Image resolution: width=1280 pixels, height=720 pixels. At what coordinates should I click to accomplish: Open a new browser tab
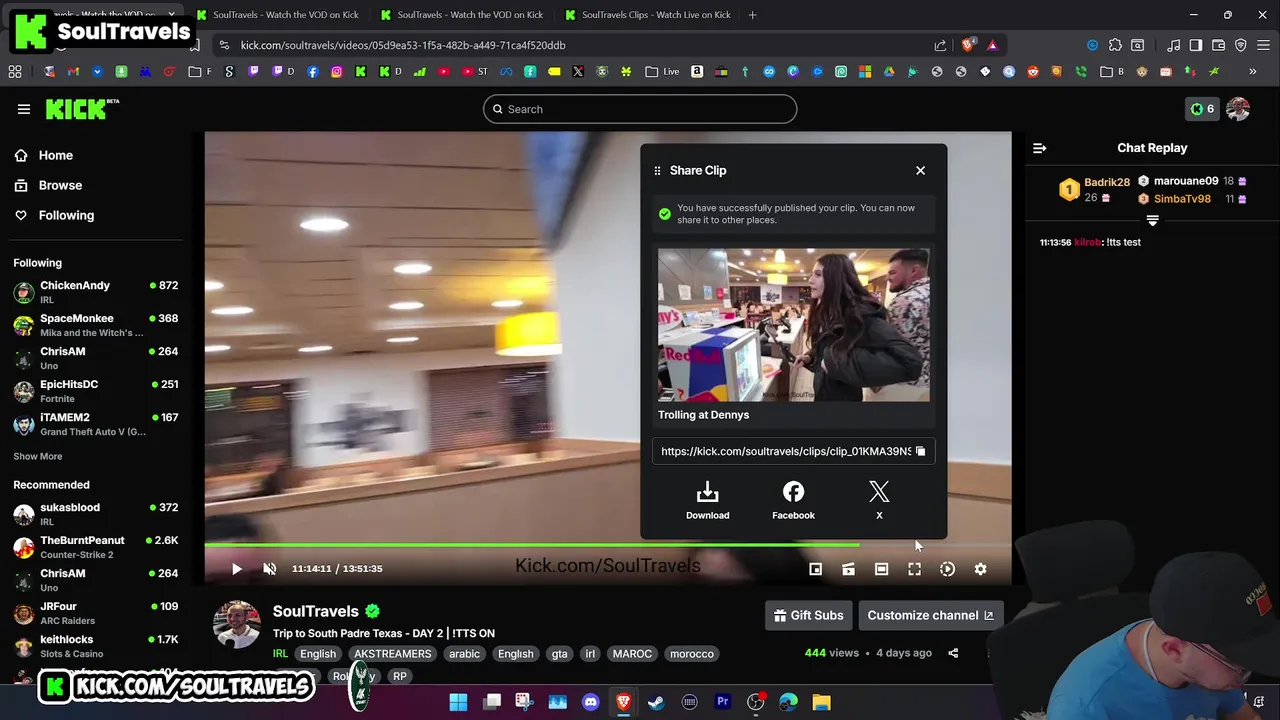752,15
